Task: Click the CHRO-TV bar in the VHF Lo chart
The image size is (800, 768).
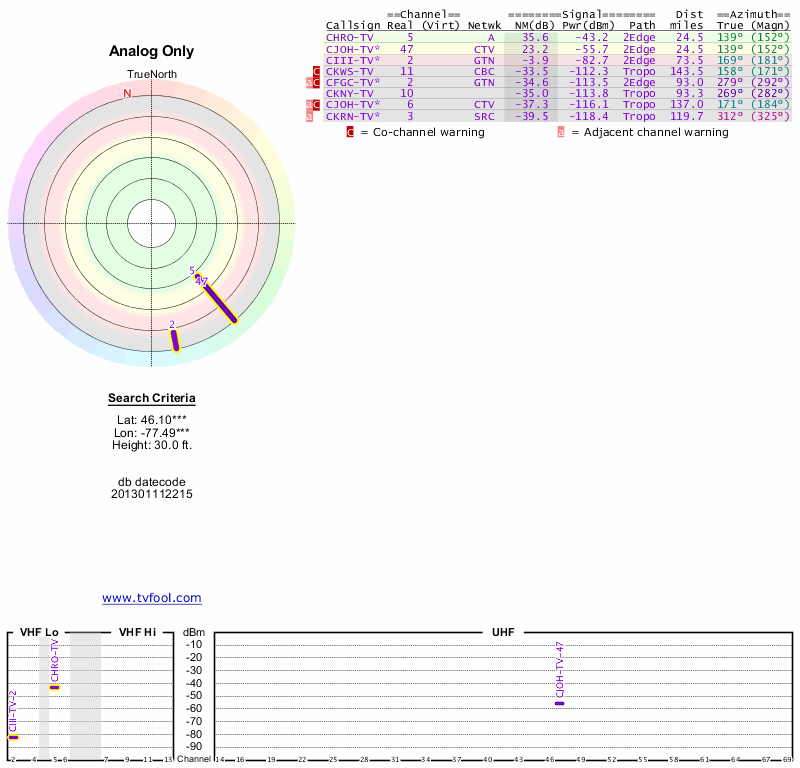Action: tap(55, 687)
